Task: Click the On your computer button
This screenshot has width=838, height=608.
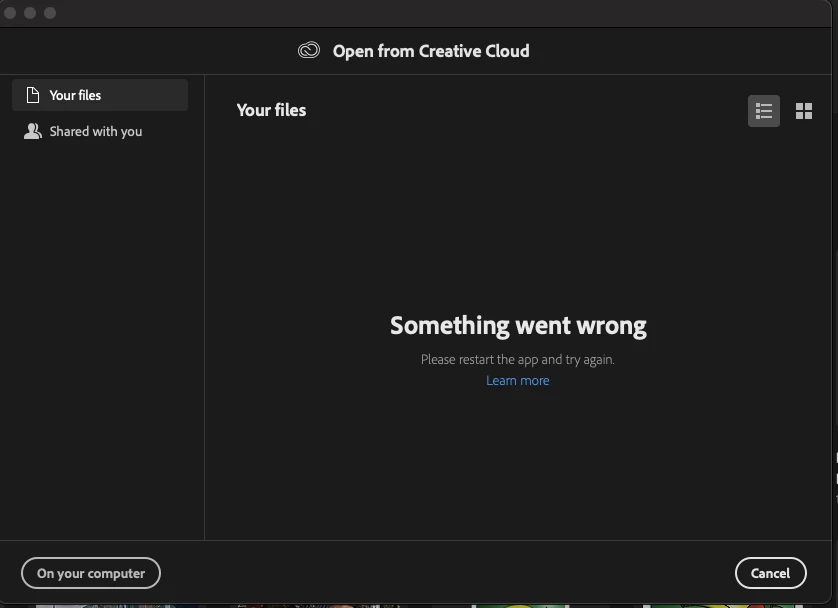Action: [91, 573]
